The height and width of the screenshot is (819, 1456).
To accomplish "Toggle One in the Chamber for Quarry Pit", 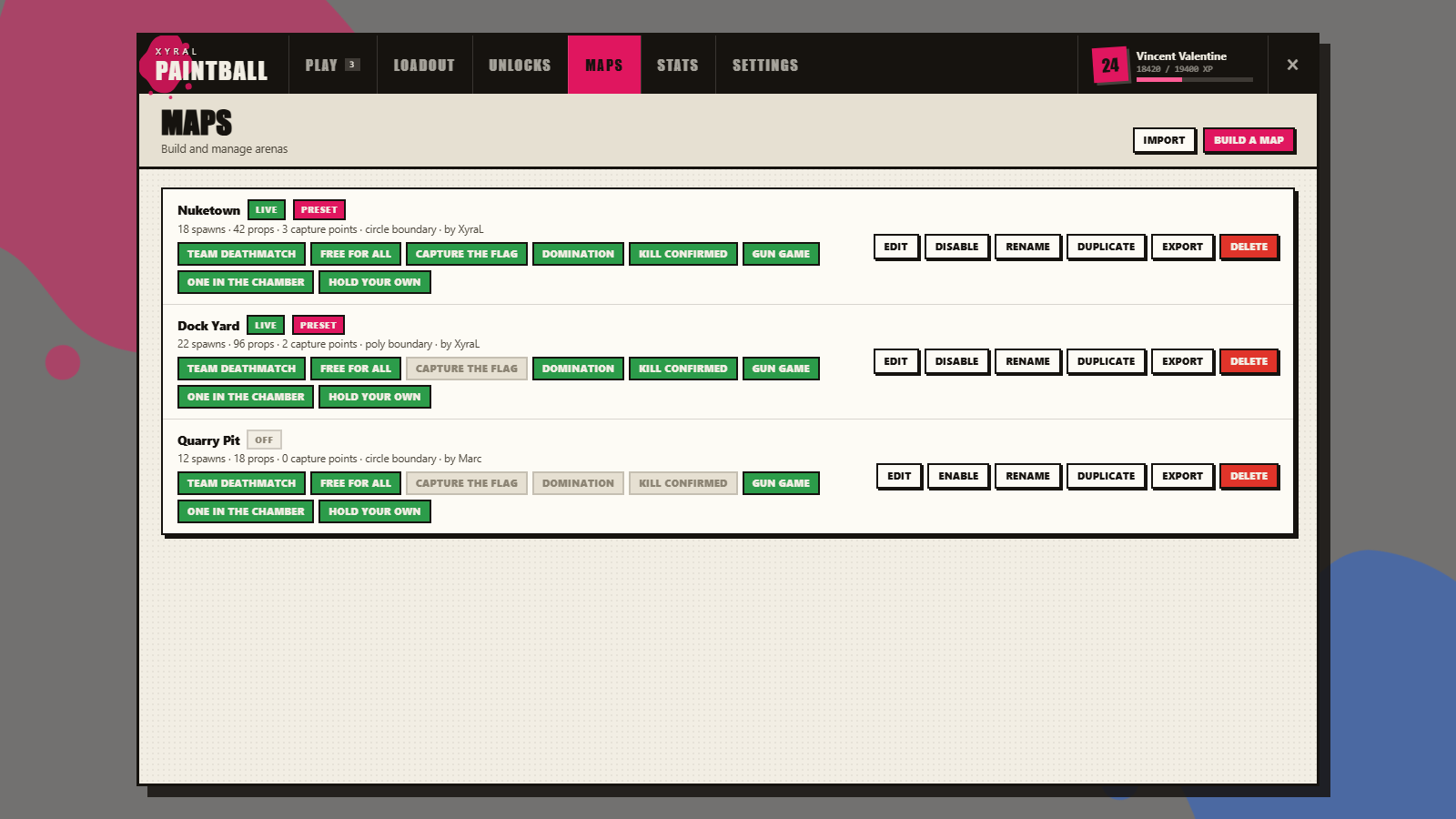I will tap(246, 511).
